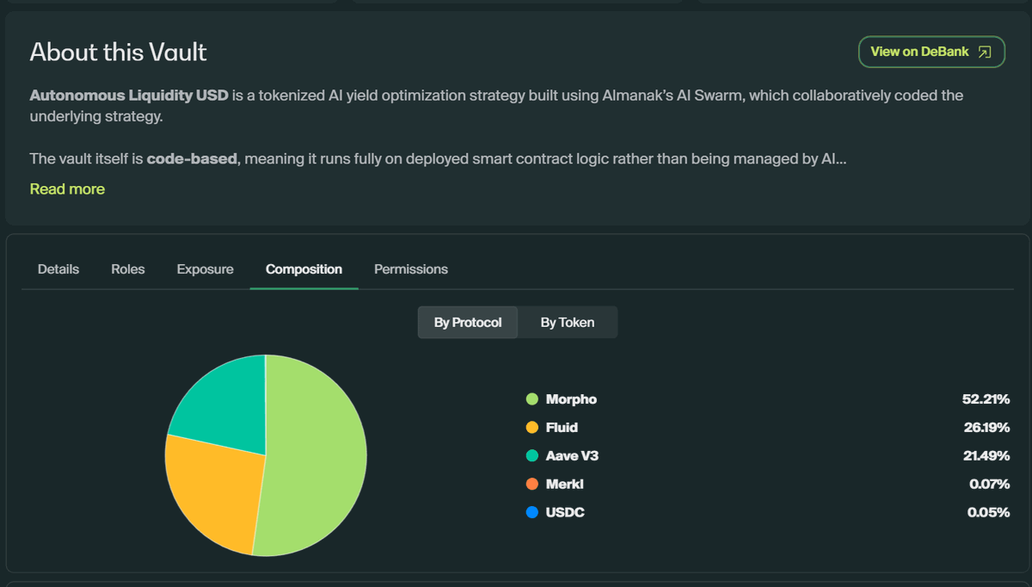Viewport: 1032px width, 587px height.
Task: Click the Fluid protocol label
Action: [562, 427]
